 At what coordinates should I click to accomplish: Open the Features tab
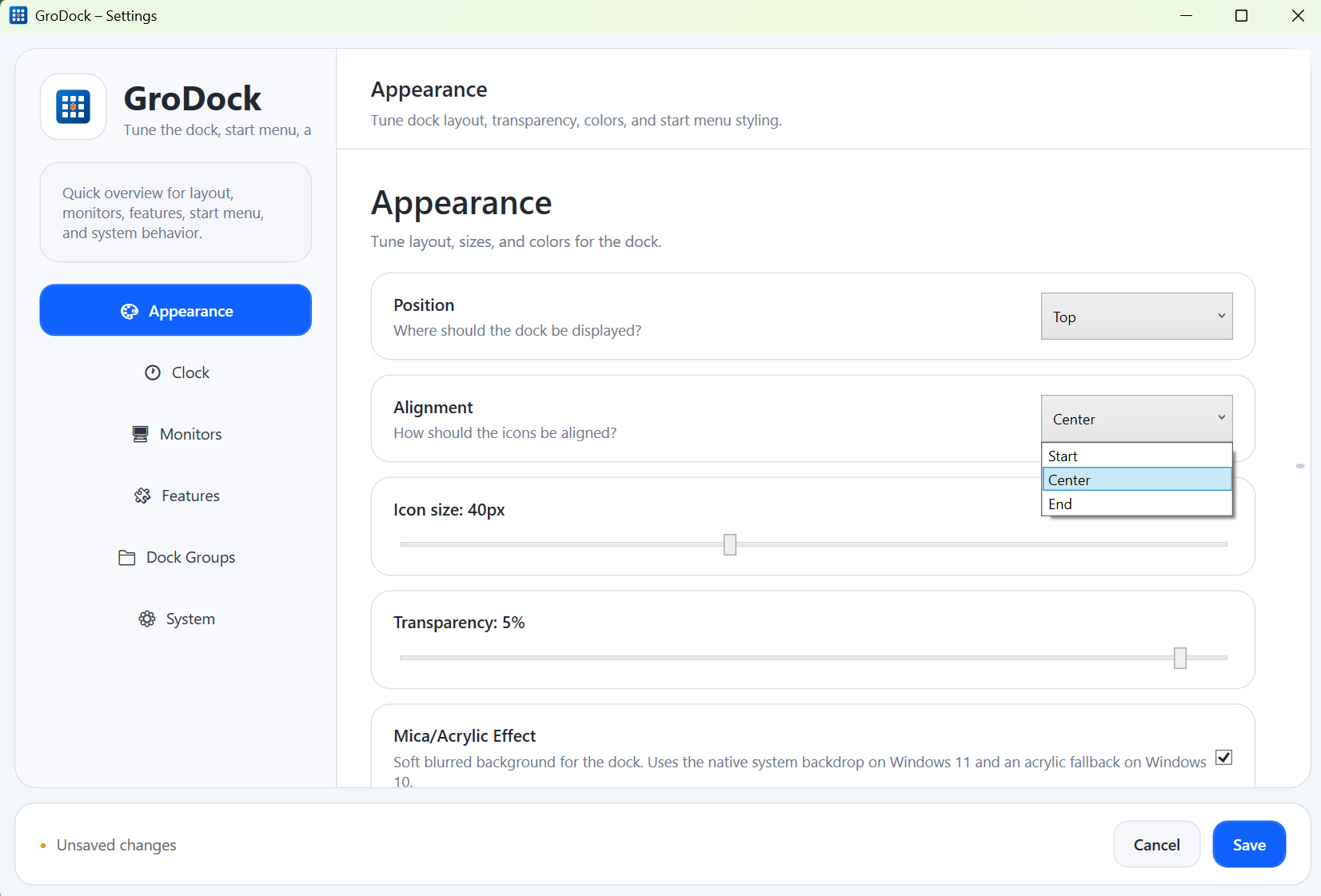pos(176,496)
